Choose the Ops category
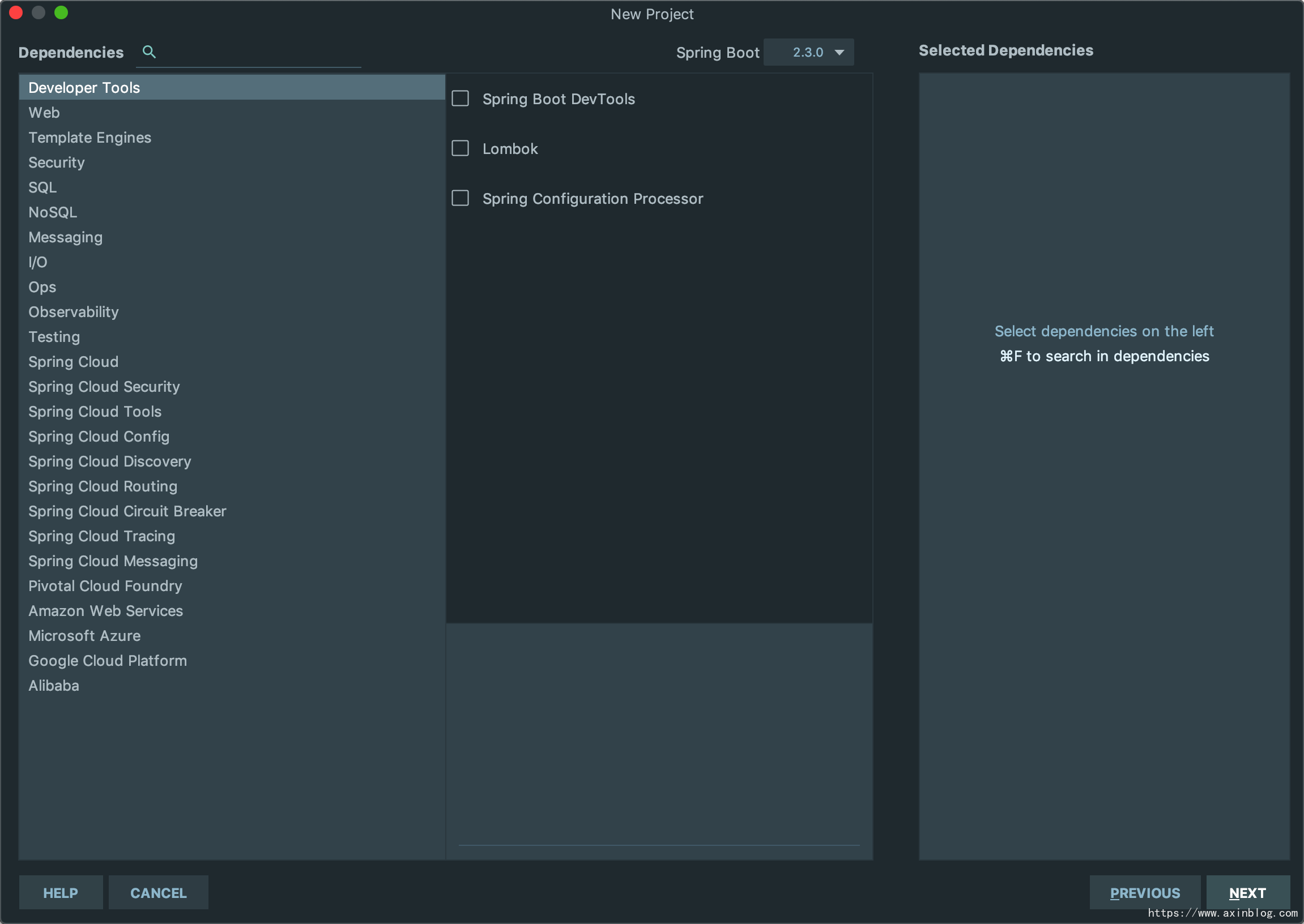Screen dimensions: 1304x924 click(x=232, y=287)
